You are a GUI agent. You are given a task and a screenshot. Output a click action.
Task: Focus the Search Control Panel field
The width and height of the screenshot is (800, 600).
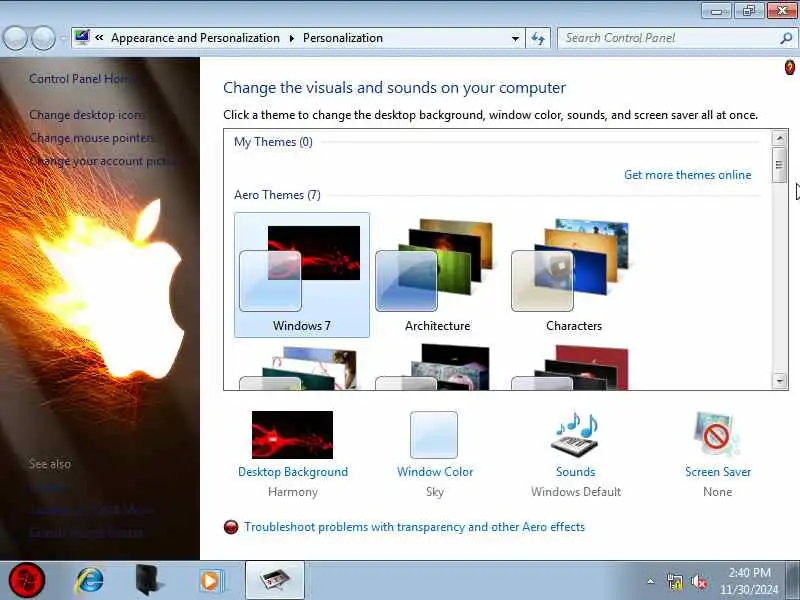669,38
